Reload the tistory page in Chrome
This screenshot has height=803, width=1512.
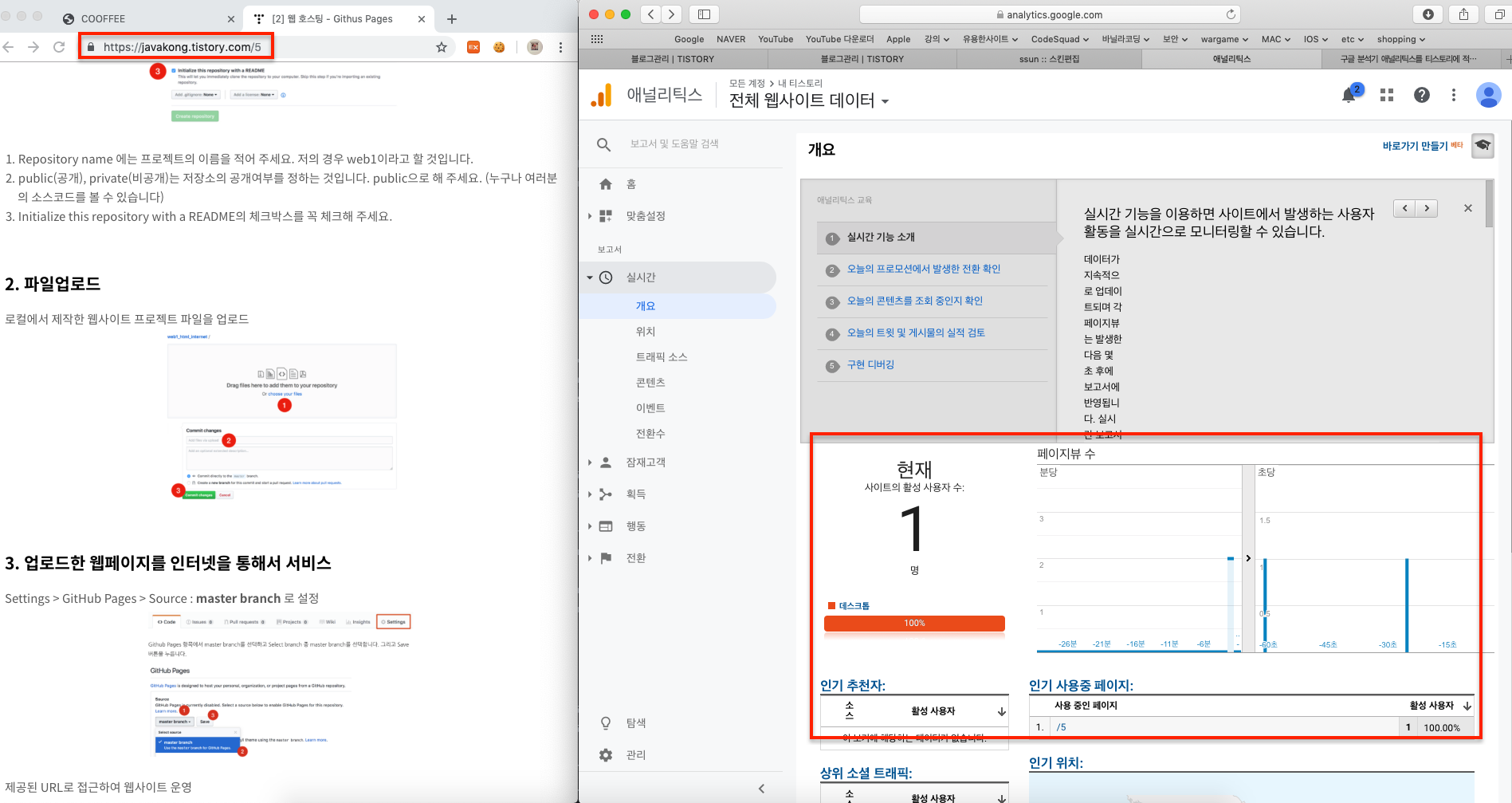[59, 47]
